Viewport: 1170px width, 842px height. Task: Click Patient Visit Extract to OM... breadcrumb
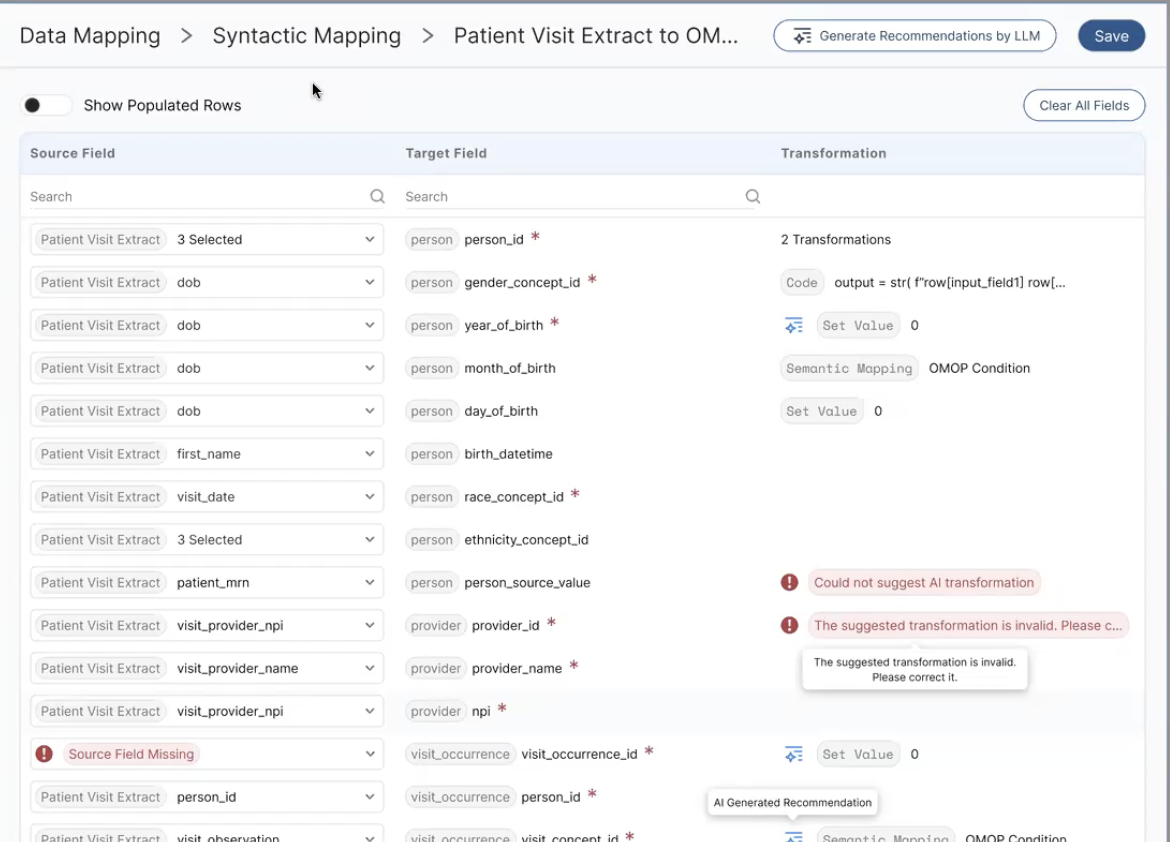[595, 36]
